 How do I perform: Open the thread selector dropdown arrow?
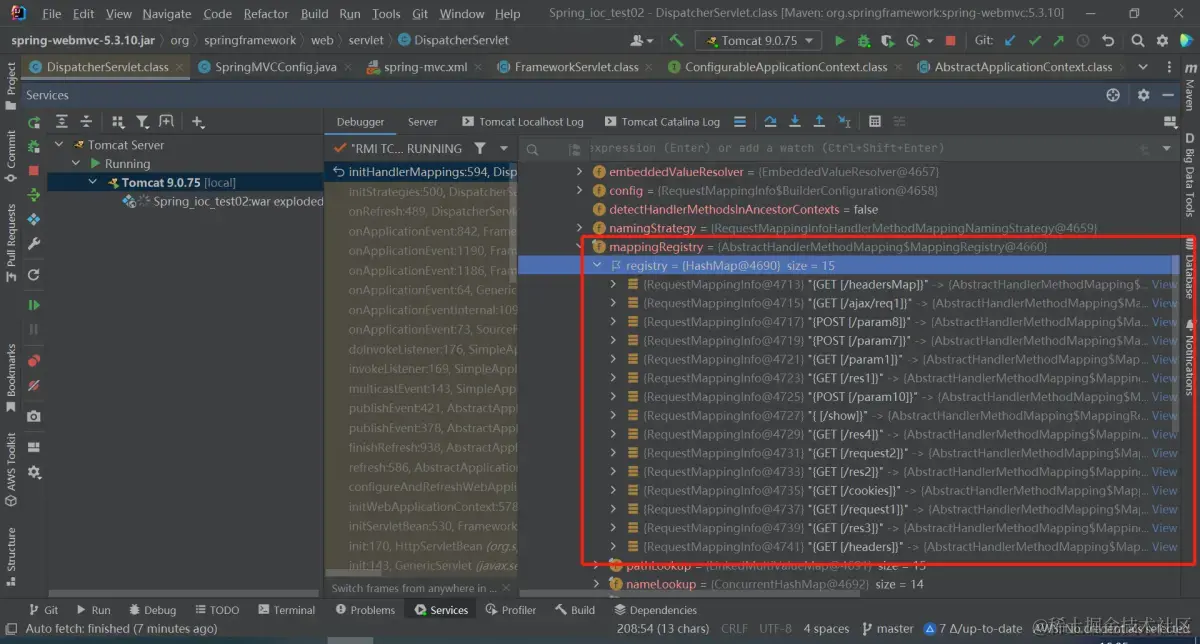click(x=504, y=148)
